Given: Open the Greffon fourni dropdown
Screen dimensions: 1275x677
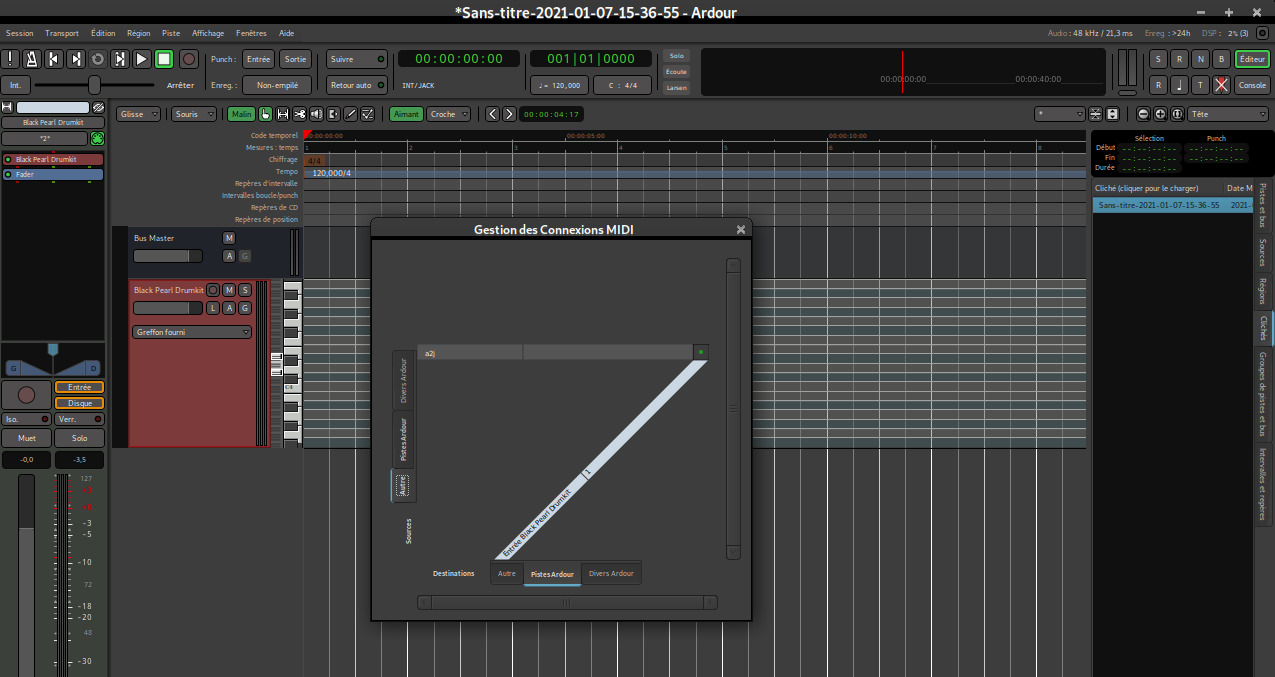Looking at the screenshot, I should click(x=192, y=332).
